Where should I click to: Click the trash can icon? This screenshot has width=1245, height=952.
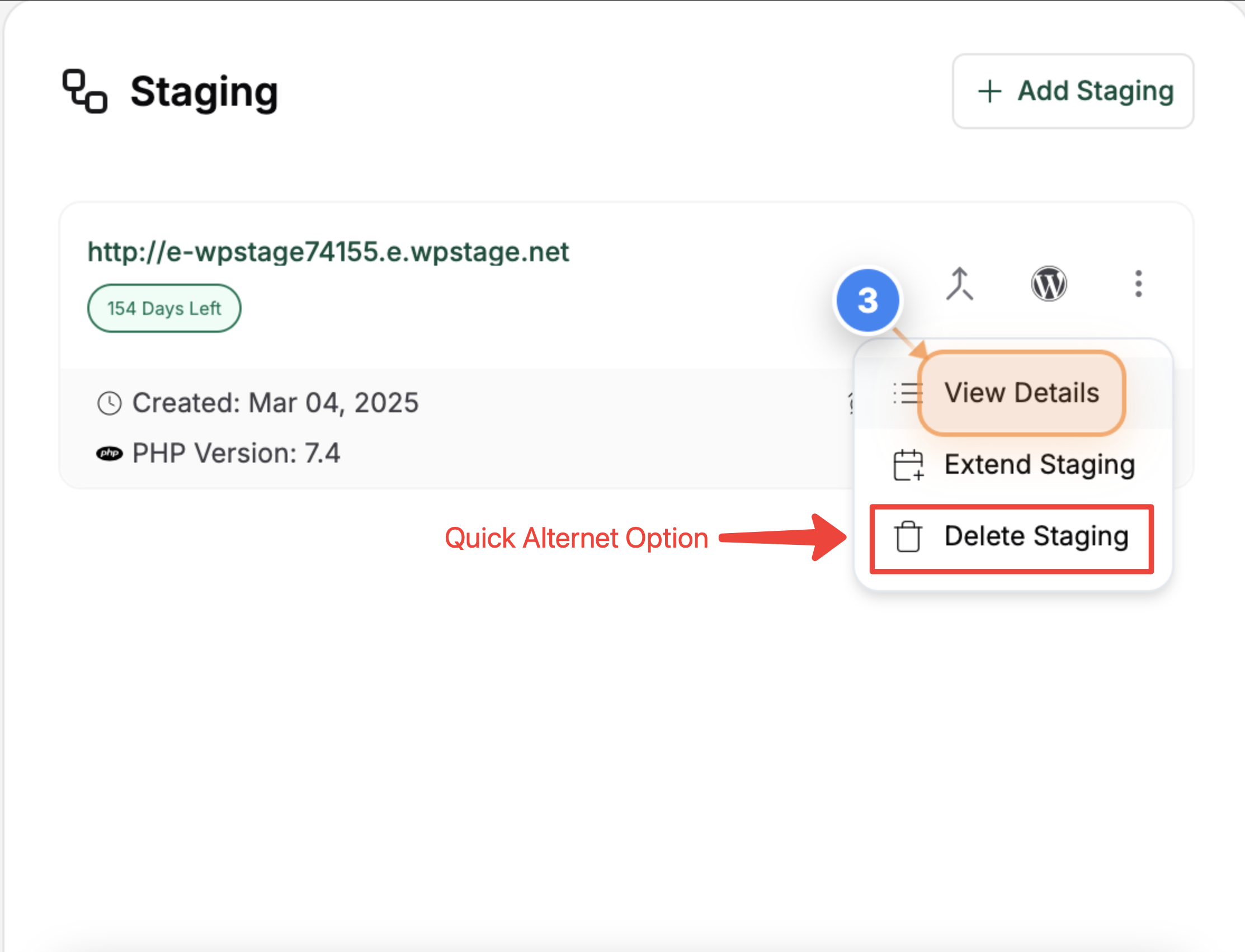908,536
